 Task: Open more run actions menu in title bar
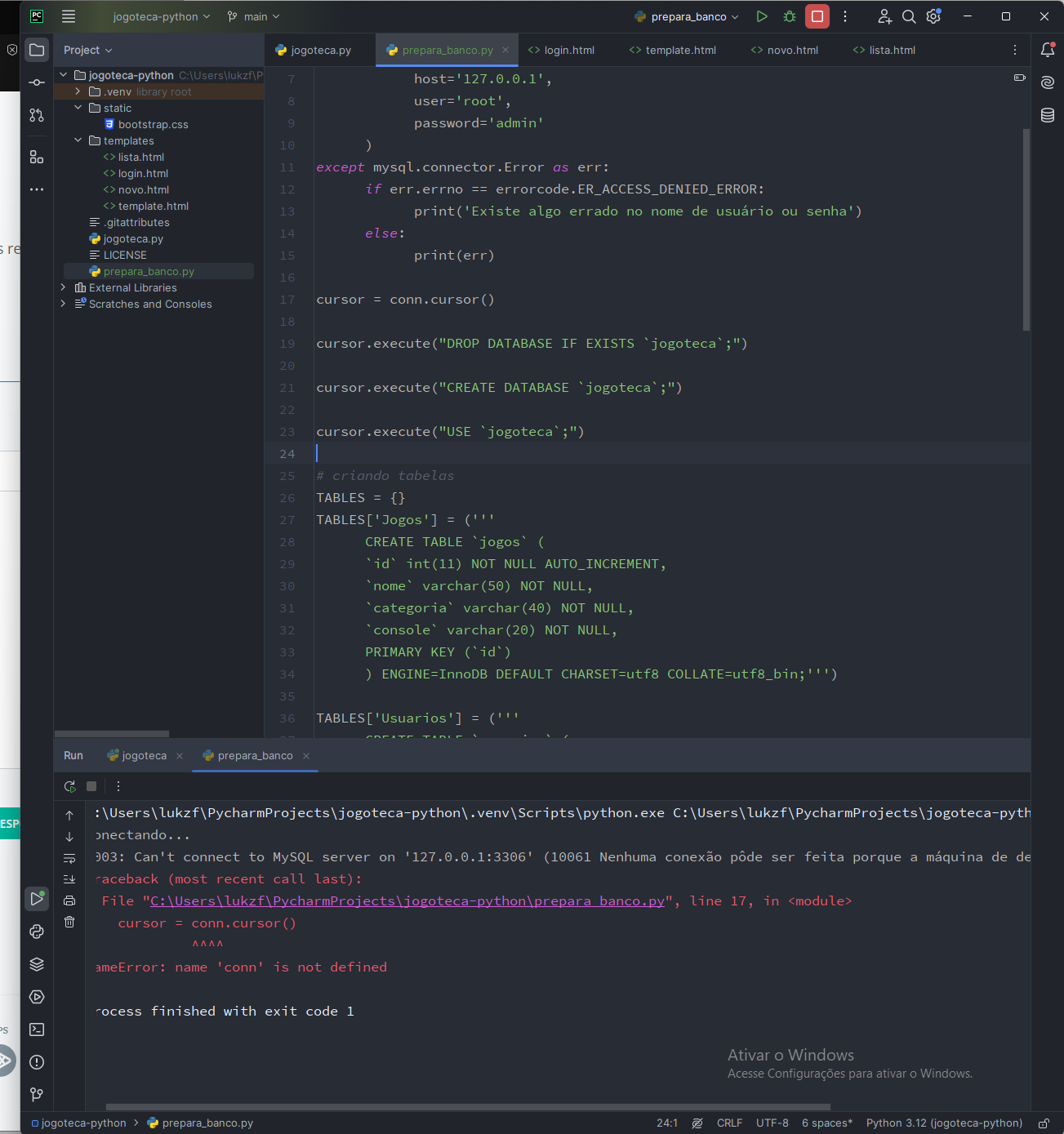[x=845, y=16]
